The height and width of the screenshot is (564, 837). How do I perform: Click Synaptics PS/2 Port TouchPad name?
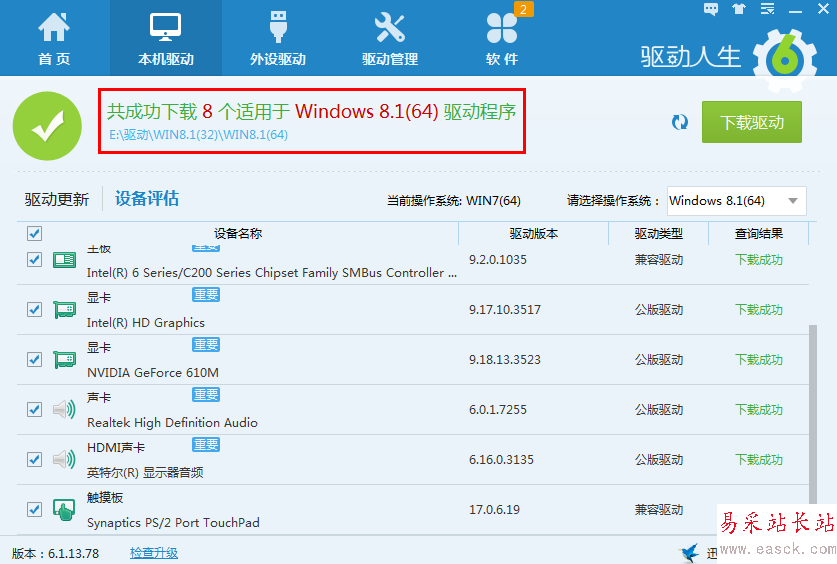pyautogui.click(x=173, y=523)
